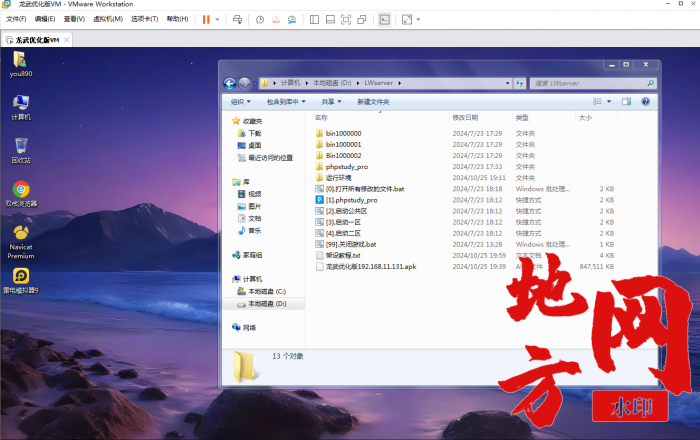700x440 pixels.
Task: Open the view options dropdown arrow
Action: 609,102
